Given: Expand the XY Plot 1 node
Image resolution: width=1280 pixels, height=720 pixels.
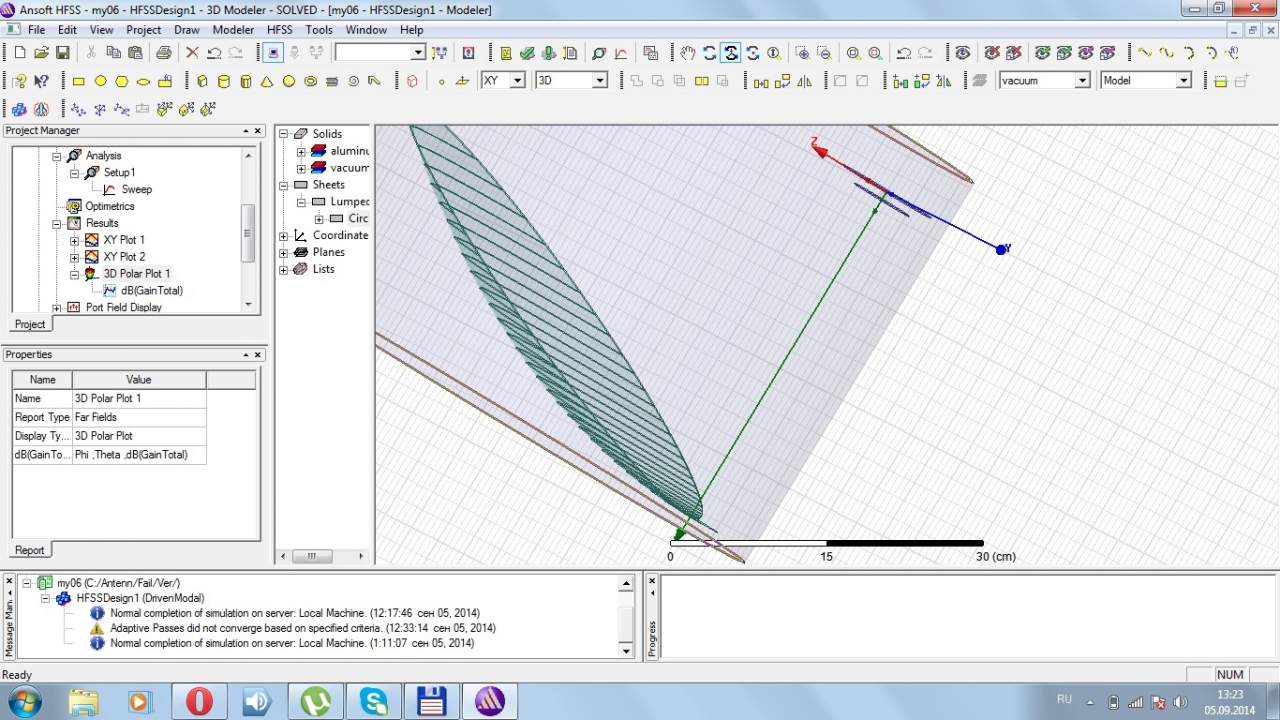Looking at the screenshot, I should (74, 240).
